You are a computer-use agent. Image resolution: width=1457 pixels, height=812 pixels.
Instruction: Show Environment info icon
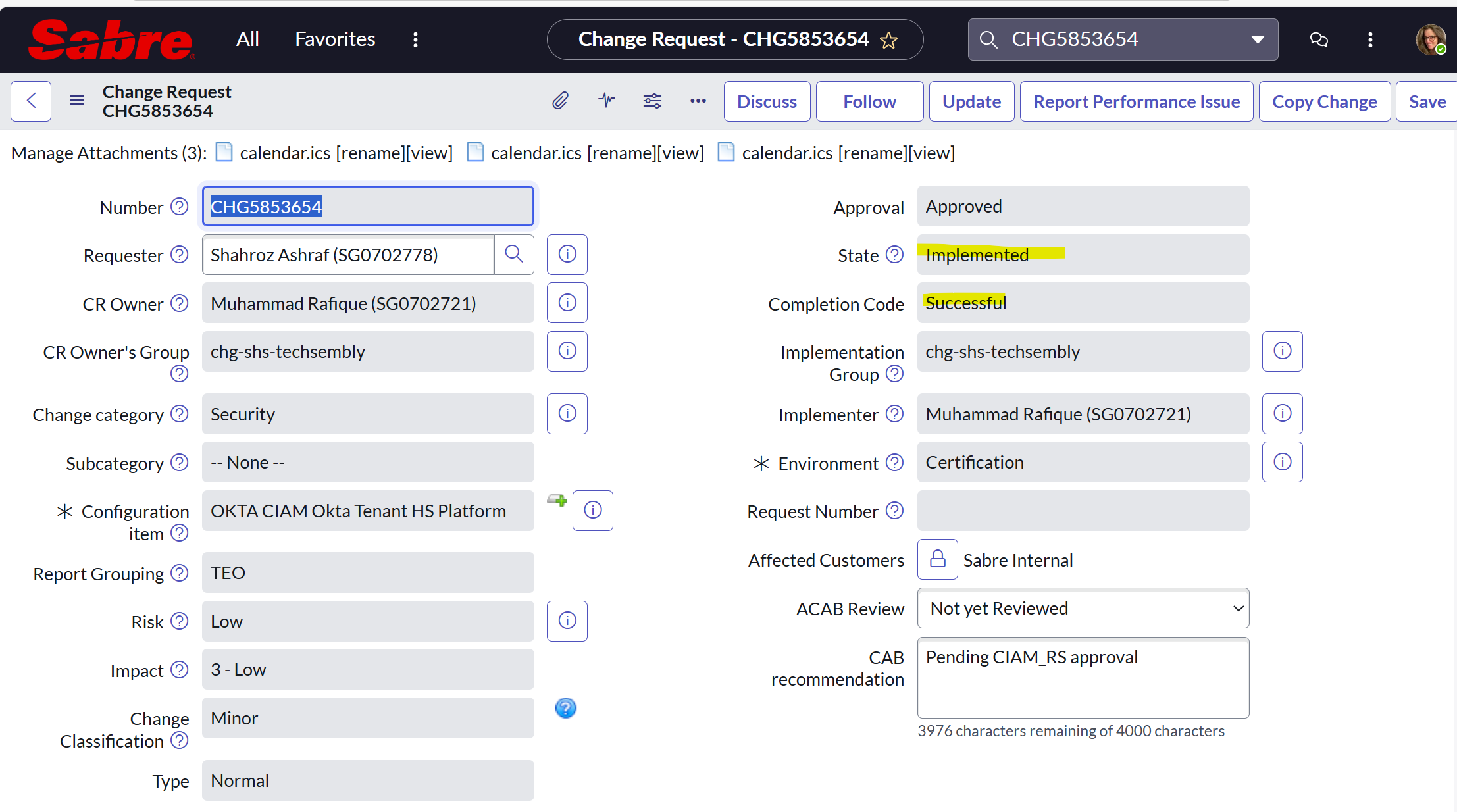pyautogui.click(x=1282, y=462)
